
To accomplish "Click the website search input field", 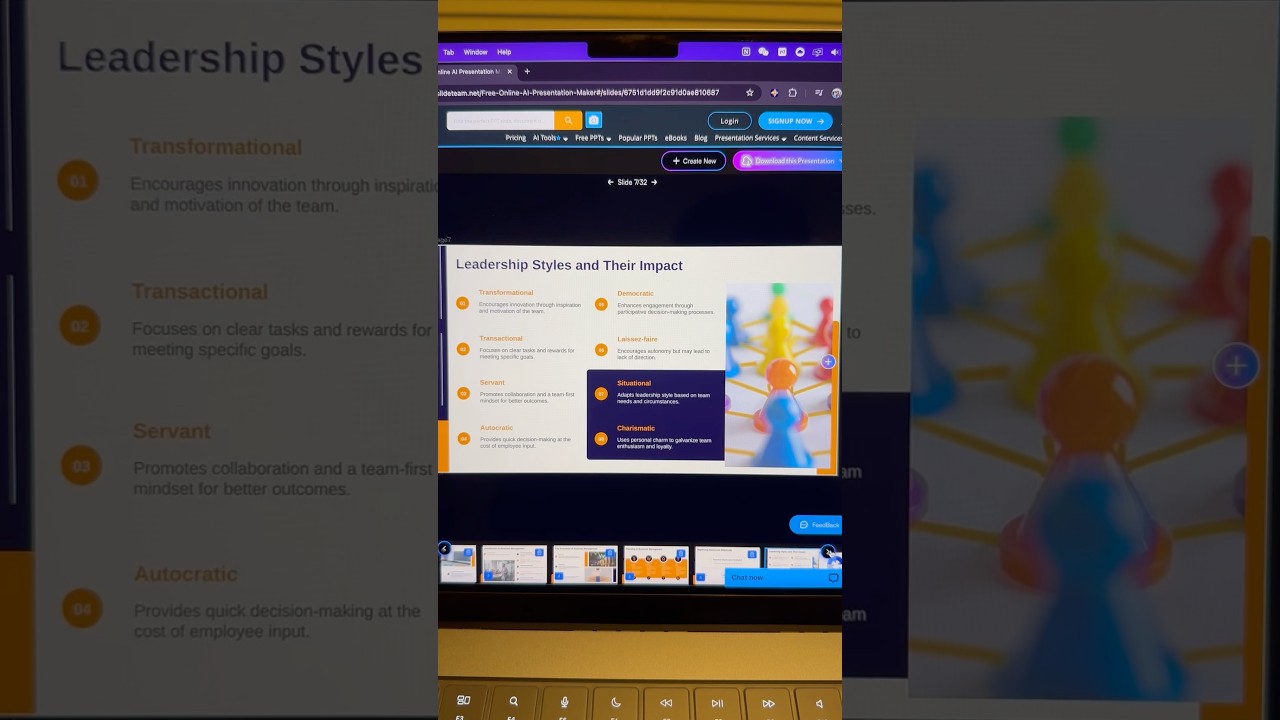I will coord(500,120).
